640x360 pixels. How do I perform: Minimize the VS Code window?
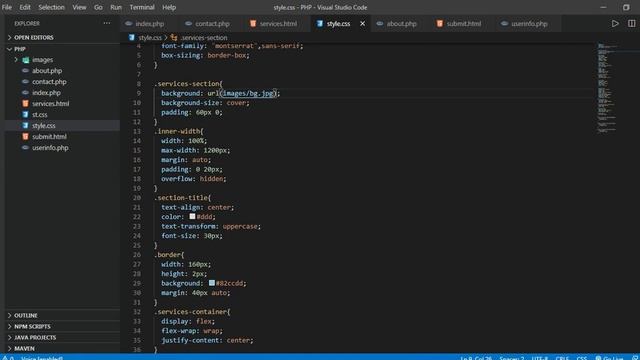click(x=603, y=7)
